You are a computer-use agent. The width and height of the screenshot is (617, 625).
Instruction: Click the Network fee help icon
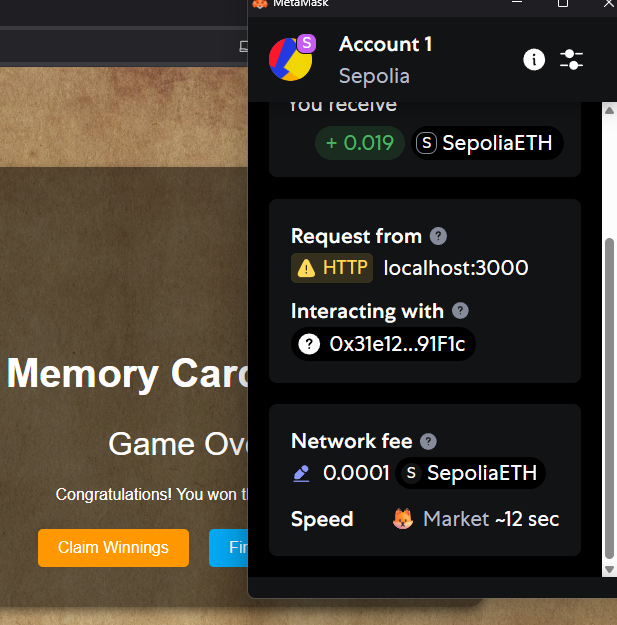coord(428,441)
